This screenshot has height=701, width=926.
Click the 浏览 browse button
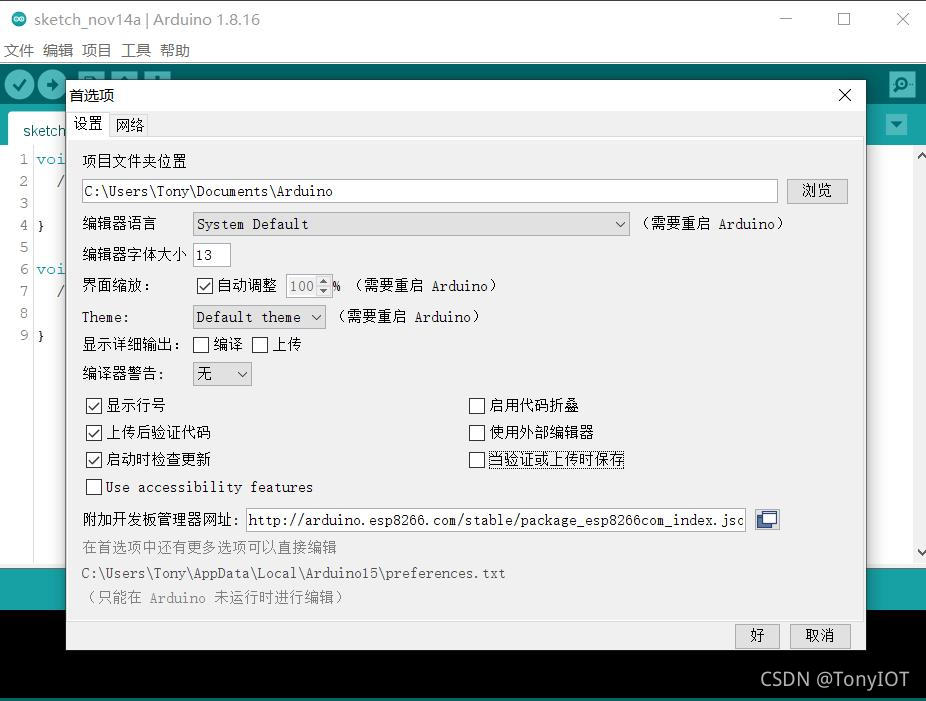(x=817, y=191)
